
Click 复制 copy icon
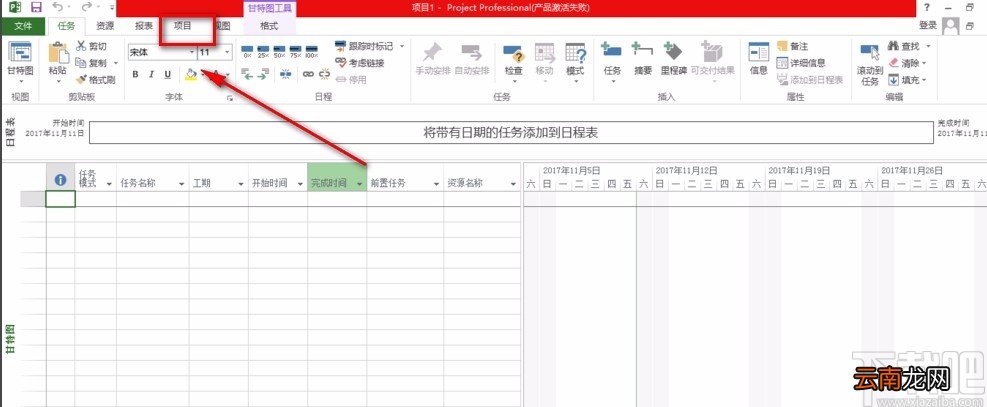coord(81,63)
